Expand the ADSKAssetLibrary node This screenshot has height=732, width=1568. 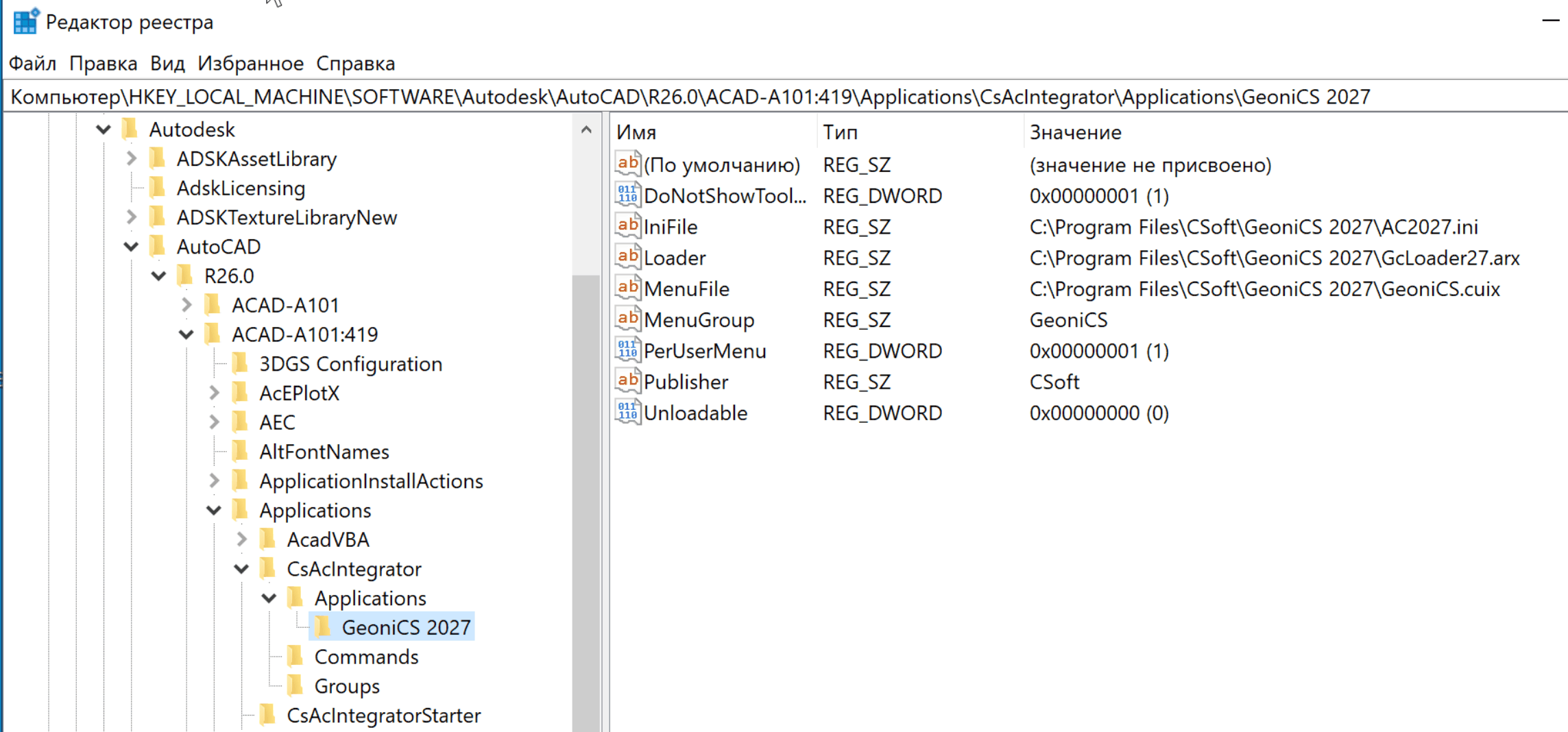pos(131,158)
